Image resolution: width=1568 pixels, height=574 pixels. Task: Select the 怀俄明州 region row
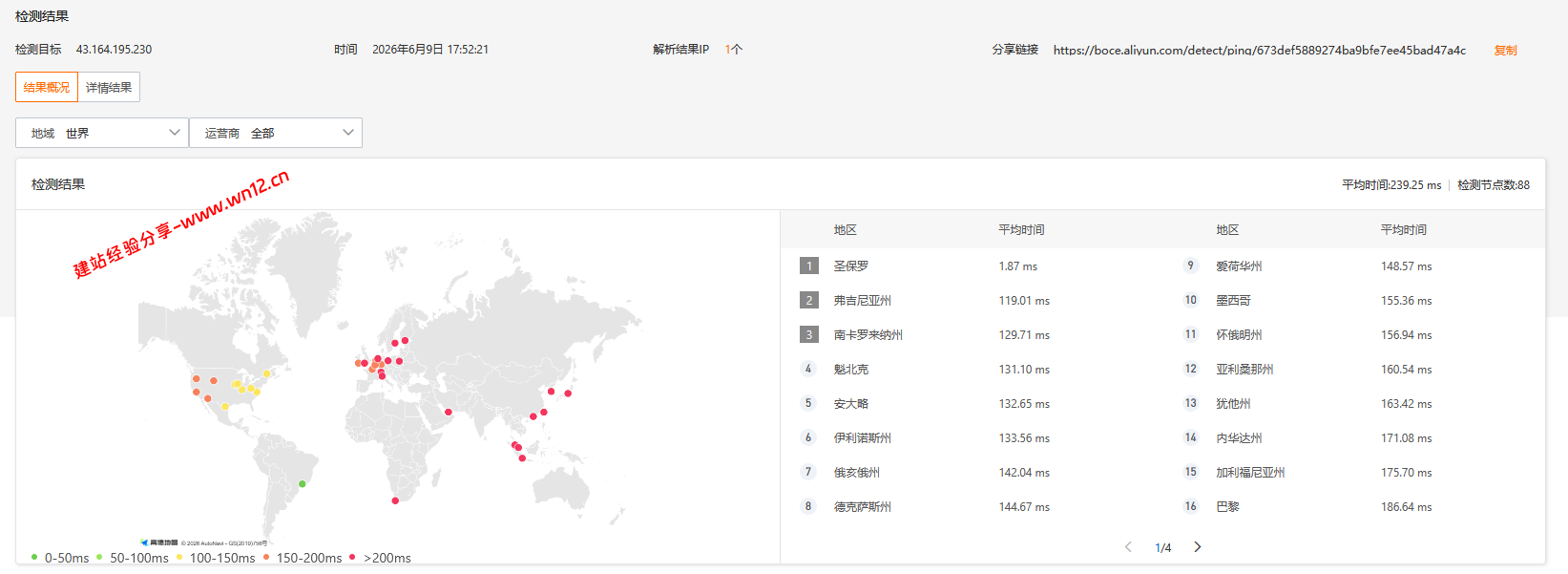(x=1354, y=335)
